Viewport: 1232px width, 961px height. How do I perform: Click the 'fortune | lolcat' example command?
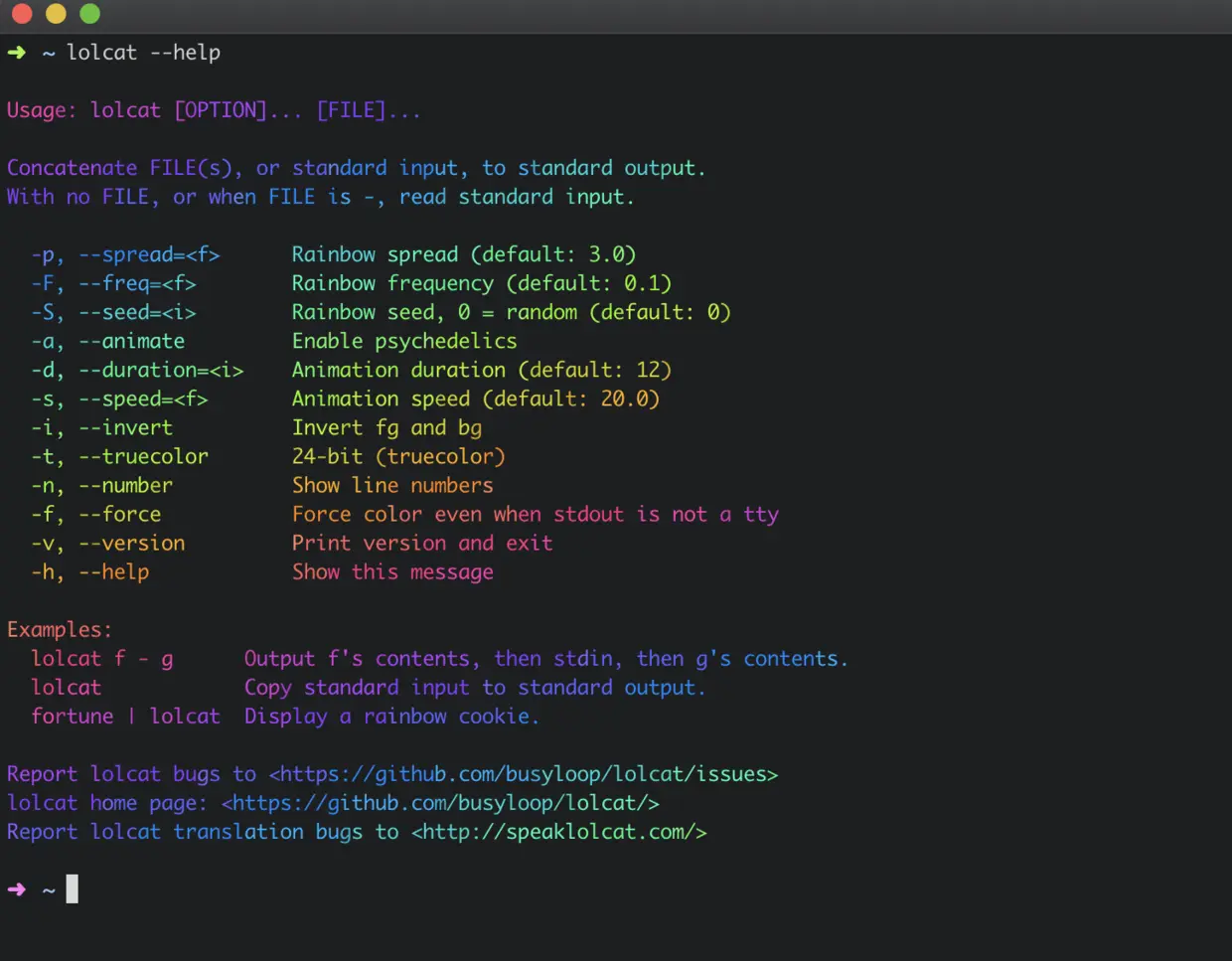(125, 716)
